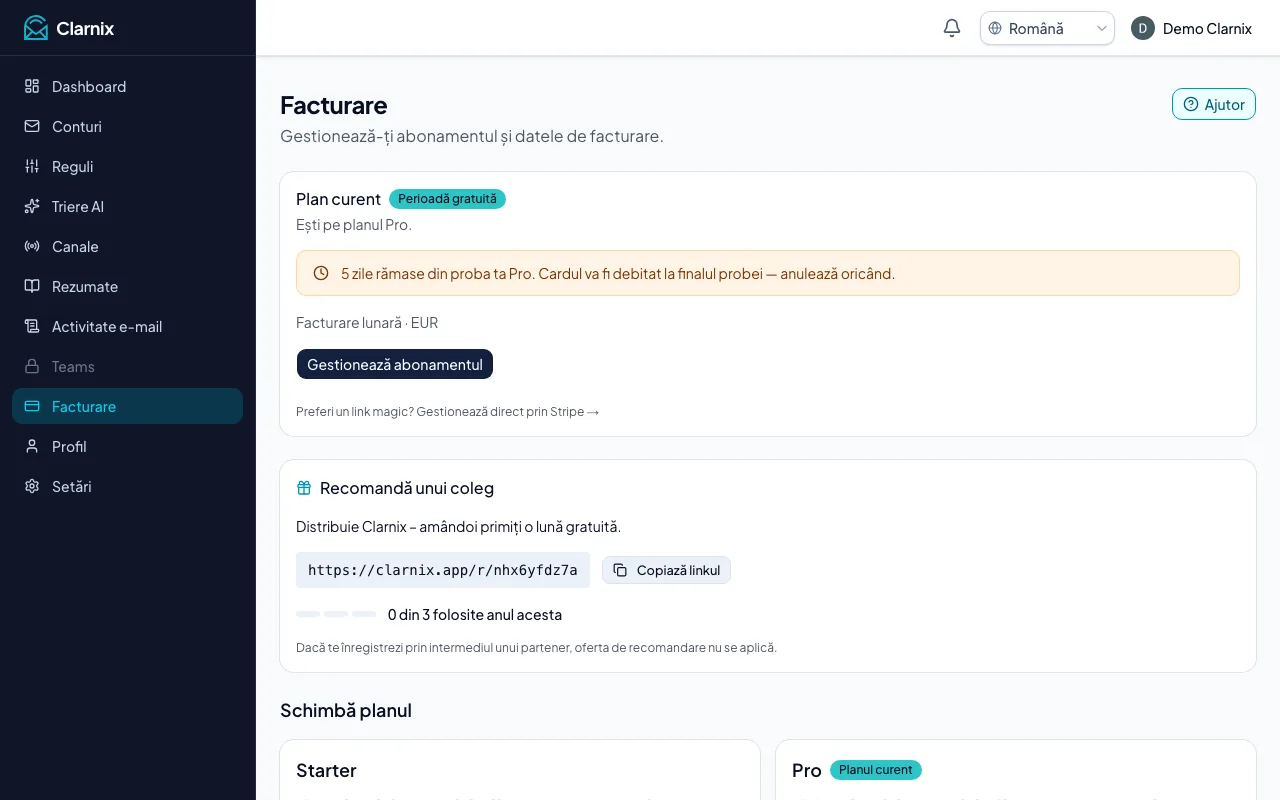Click the copy icon in Copiază linkul

coord(620,570)
